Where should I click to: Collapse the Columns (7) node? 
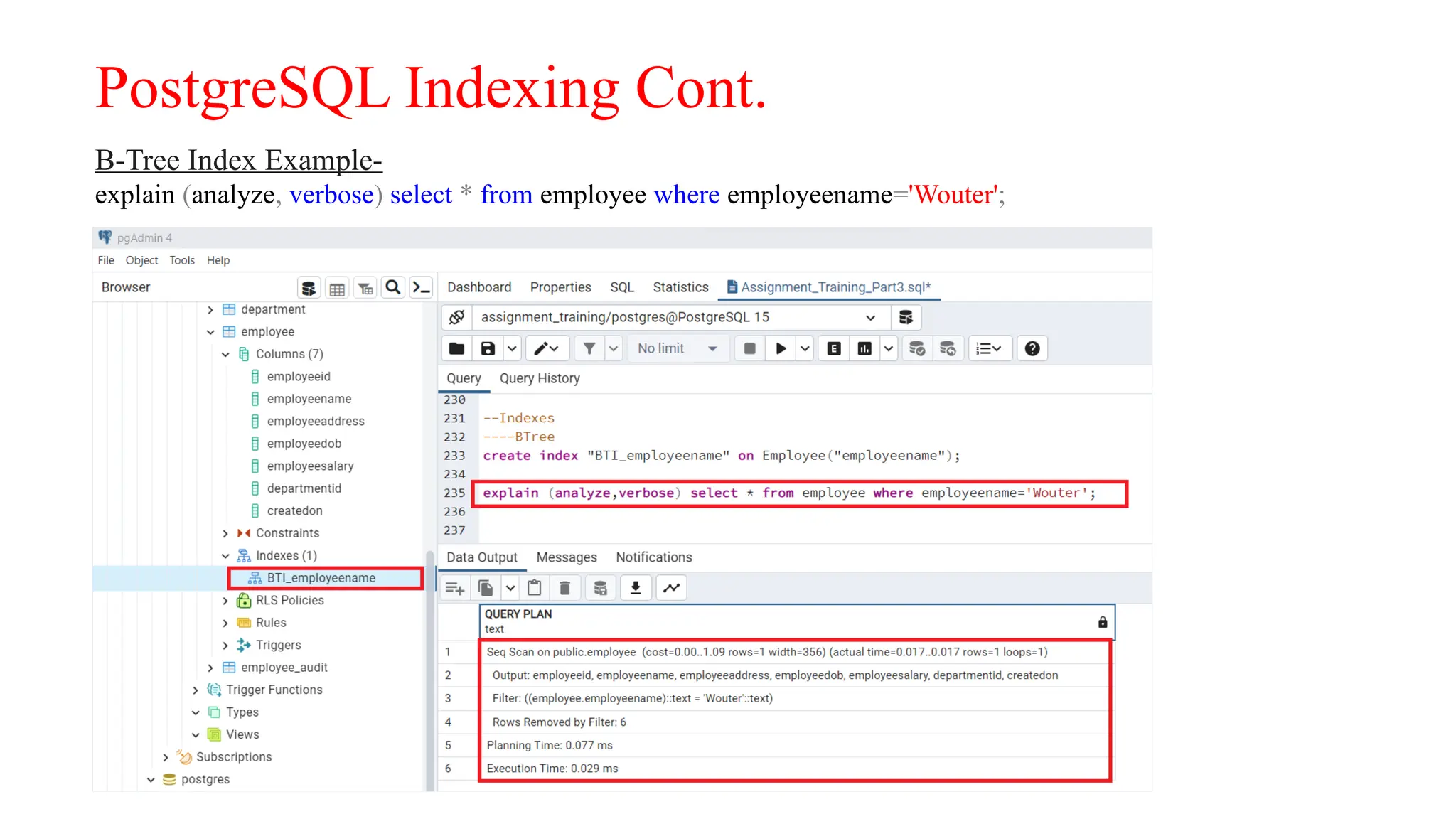[x=225, y=354]
